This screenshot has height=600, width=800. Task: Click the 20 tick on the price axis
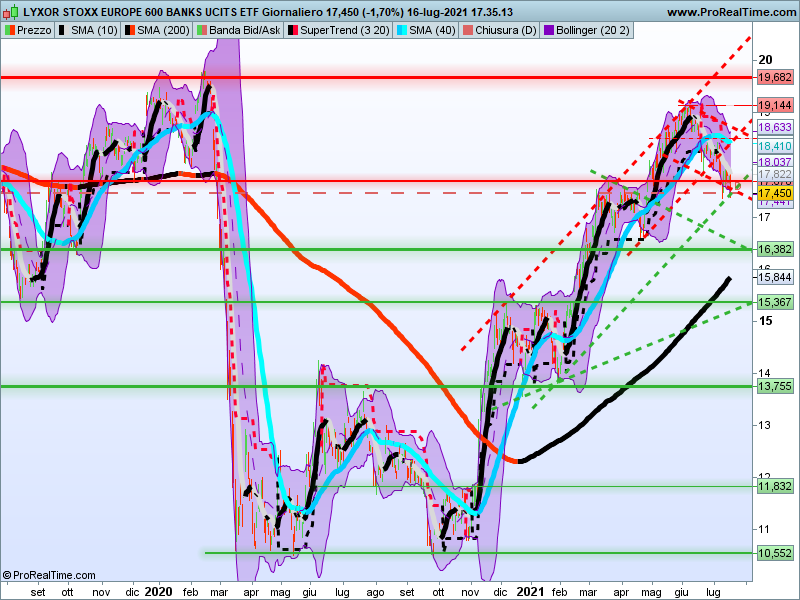click(765, 60)
